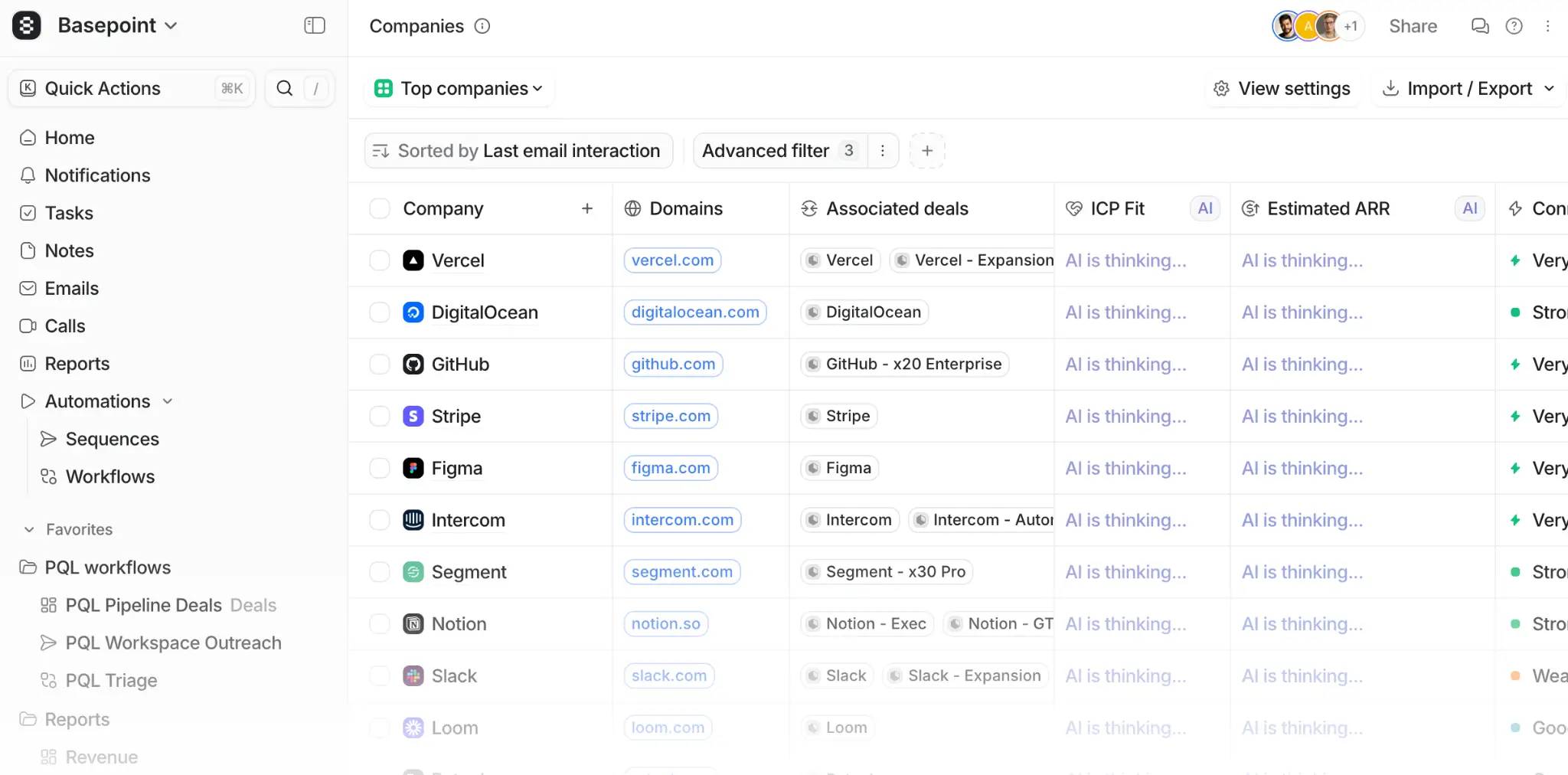Open the Import / Export dropdown

click(x=1468, y=89)
